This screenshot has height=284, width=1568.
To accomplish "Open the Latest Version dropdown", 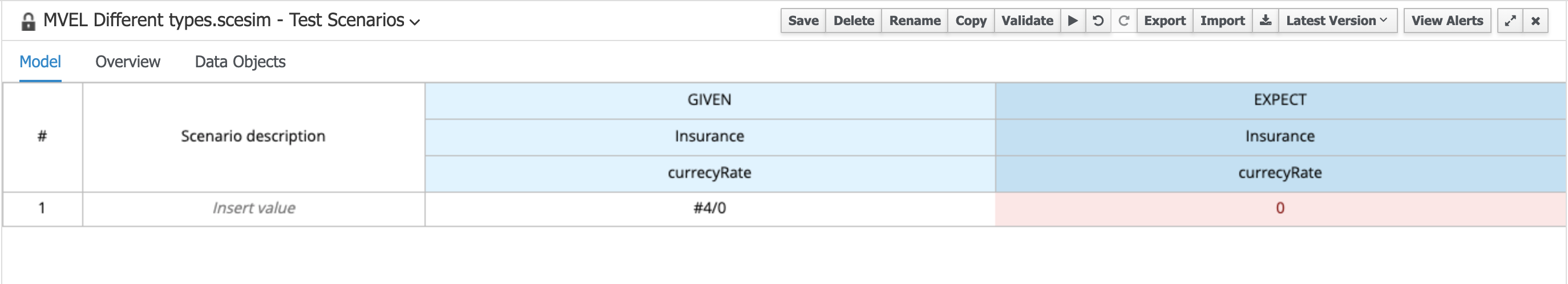I will pyautogui.click(x=1337, y=21).
